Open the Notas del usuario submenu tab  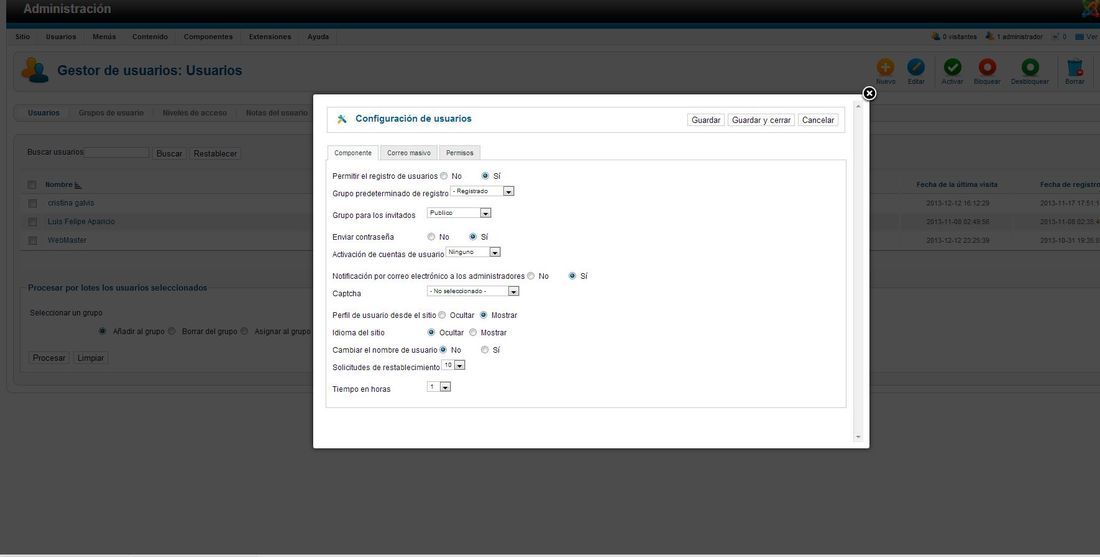coord(276,113)
